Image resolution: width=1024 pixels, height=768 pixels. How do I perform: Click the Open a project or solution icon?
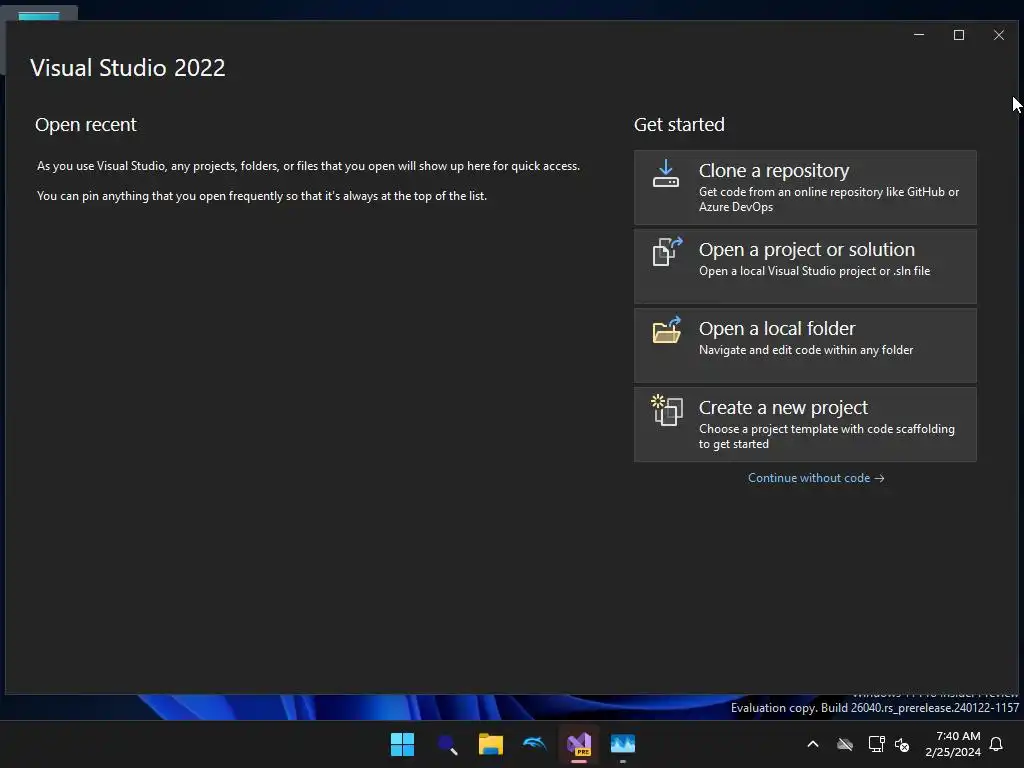[667, 251]
